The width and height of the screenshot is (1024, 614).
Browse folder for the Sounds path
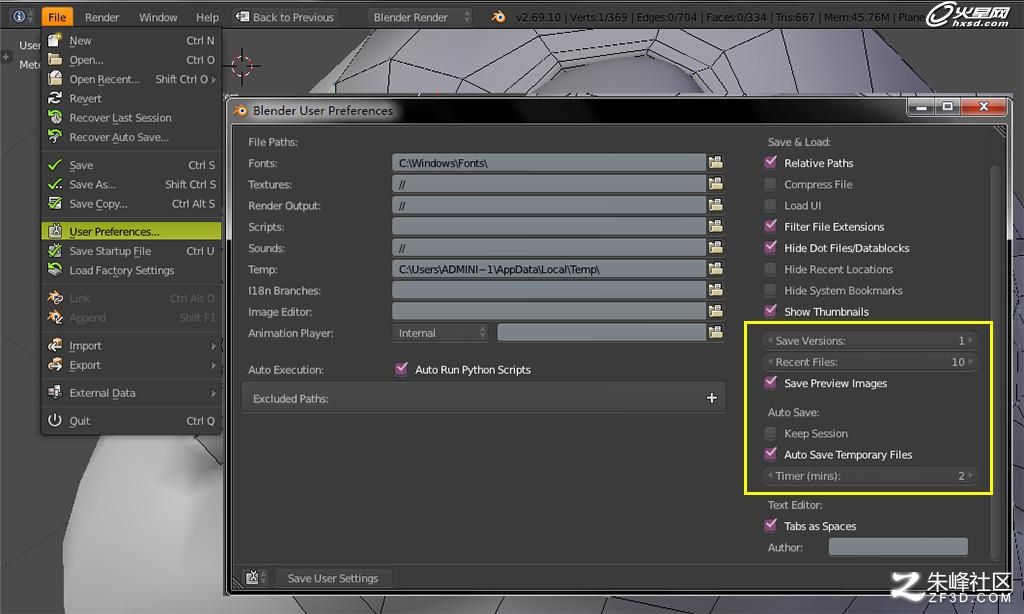pos(716,248)
